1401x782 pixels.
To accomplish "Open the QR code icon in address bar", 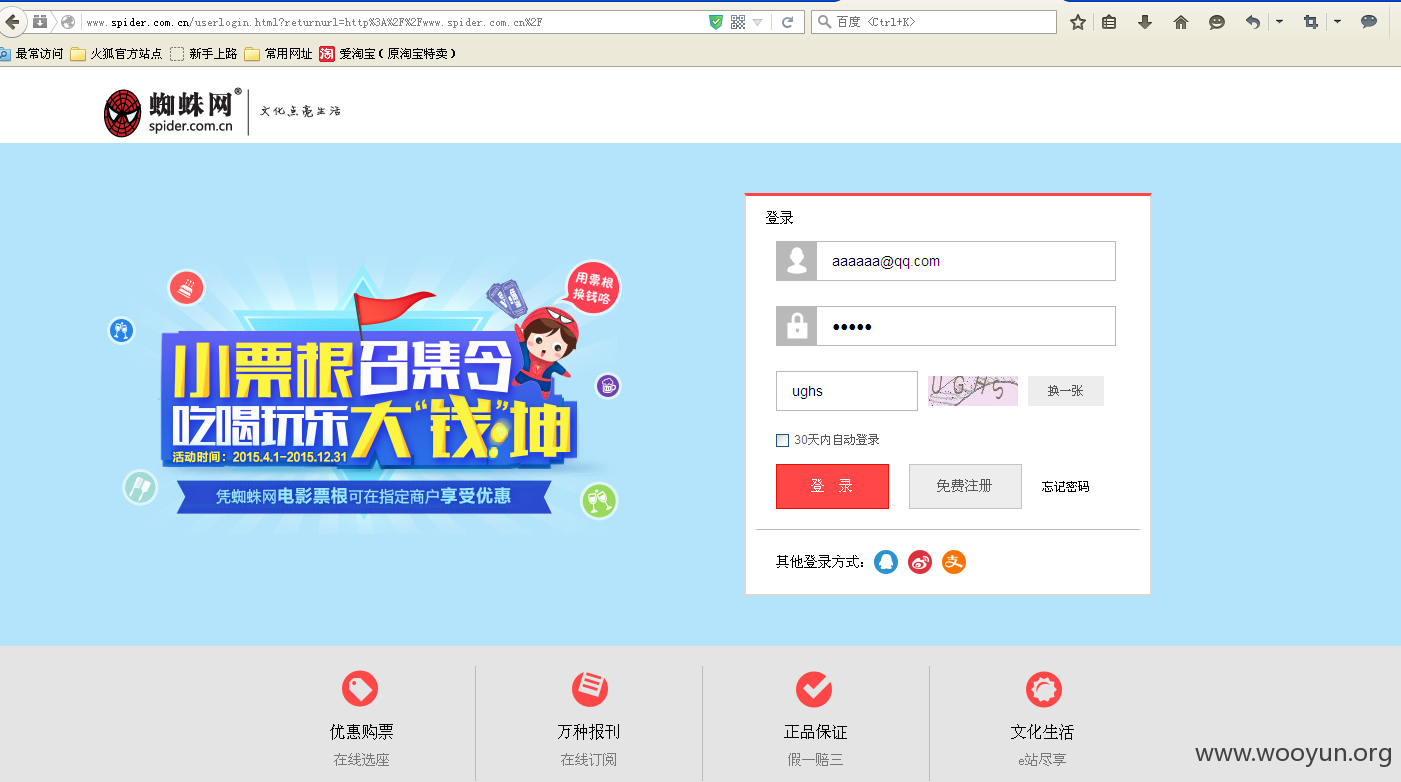I will click(x=738, y=22).
